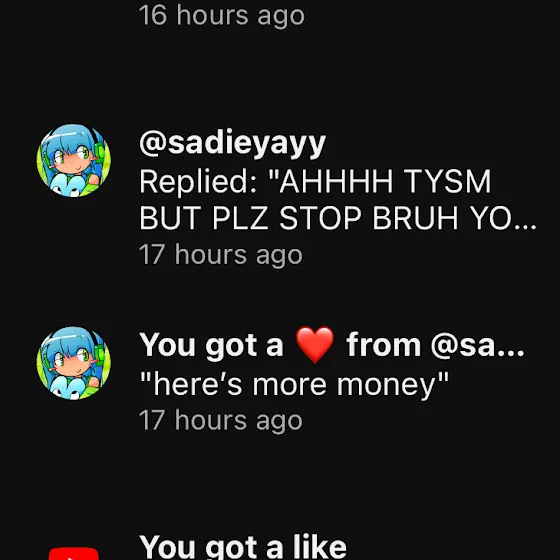The height and width of the screenshot is (560, 560).
Task: Open the 'You got a ❤️ from' notification title
Action: (x=332, y=345)
